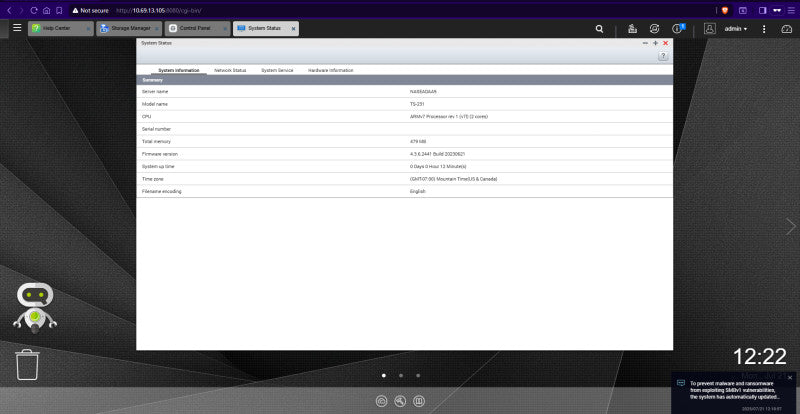Open background tasks icon in top bar

[x=632, y=29]
